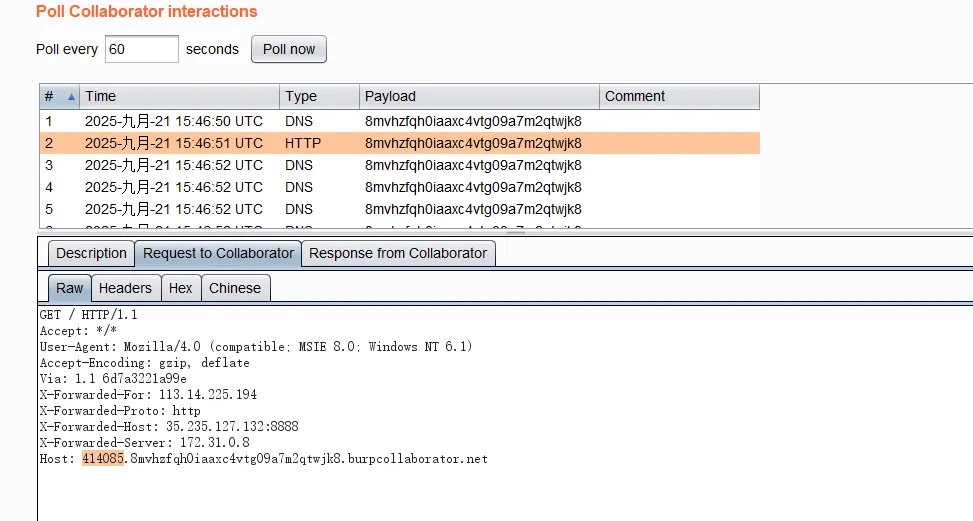
Task: Switch to the Hex view tab
Action: click(180, 288)
